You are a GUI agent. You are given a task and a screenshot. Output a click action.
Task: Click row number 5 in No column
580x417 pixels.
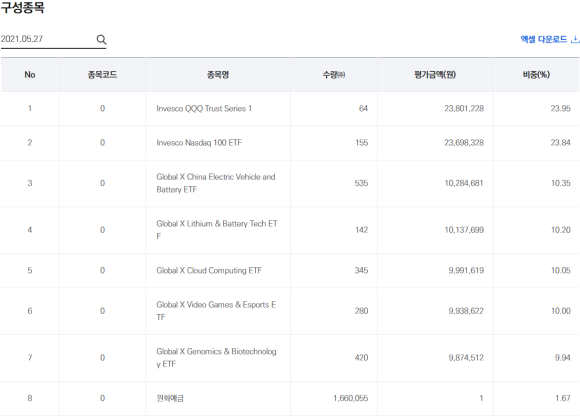(30, 270)
